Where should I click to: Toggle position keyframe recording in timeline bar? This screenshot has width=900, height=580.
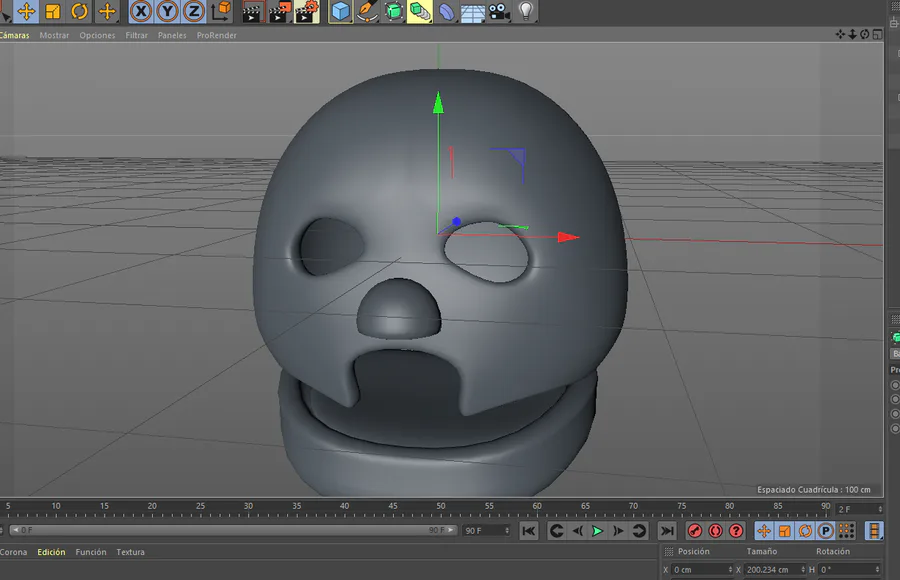764,531
